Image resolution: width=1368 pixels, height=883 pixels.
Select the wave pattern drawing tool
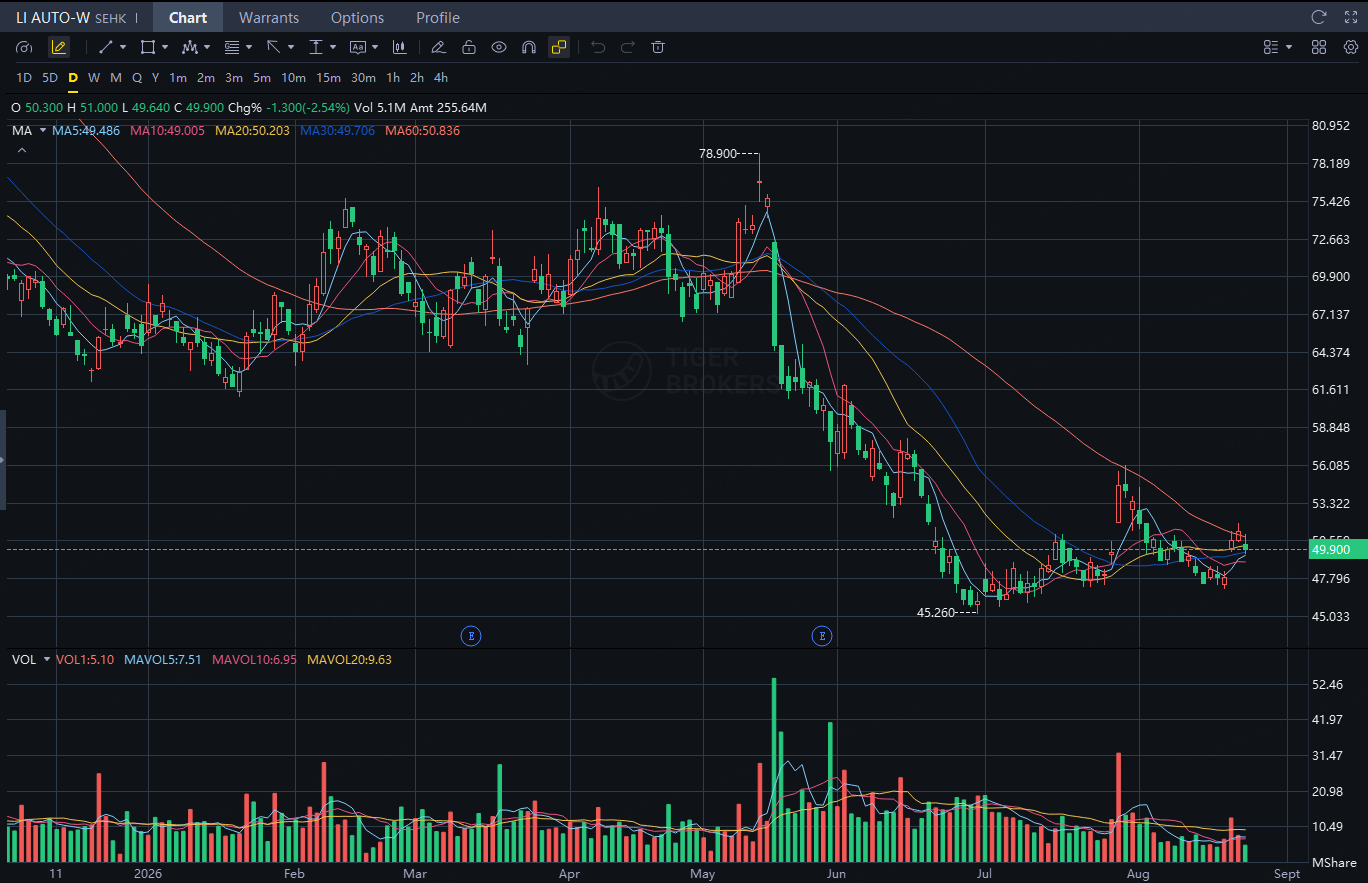190,47
